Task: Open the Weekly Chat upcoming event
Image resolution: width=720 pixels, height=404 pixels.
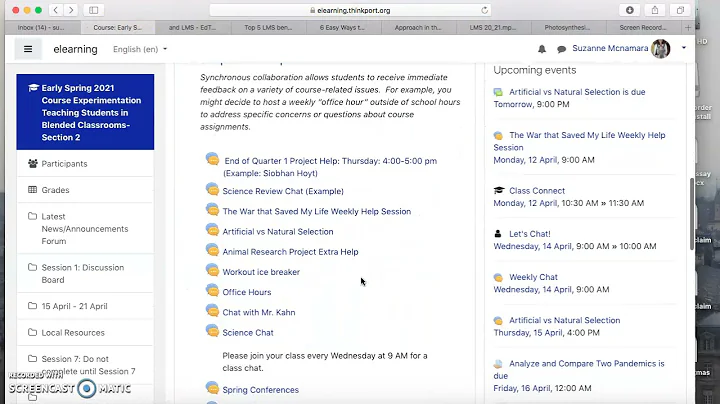Action: pyautogui.click(x=533, y=277)
